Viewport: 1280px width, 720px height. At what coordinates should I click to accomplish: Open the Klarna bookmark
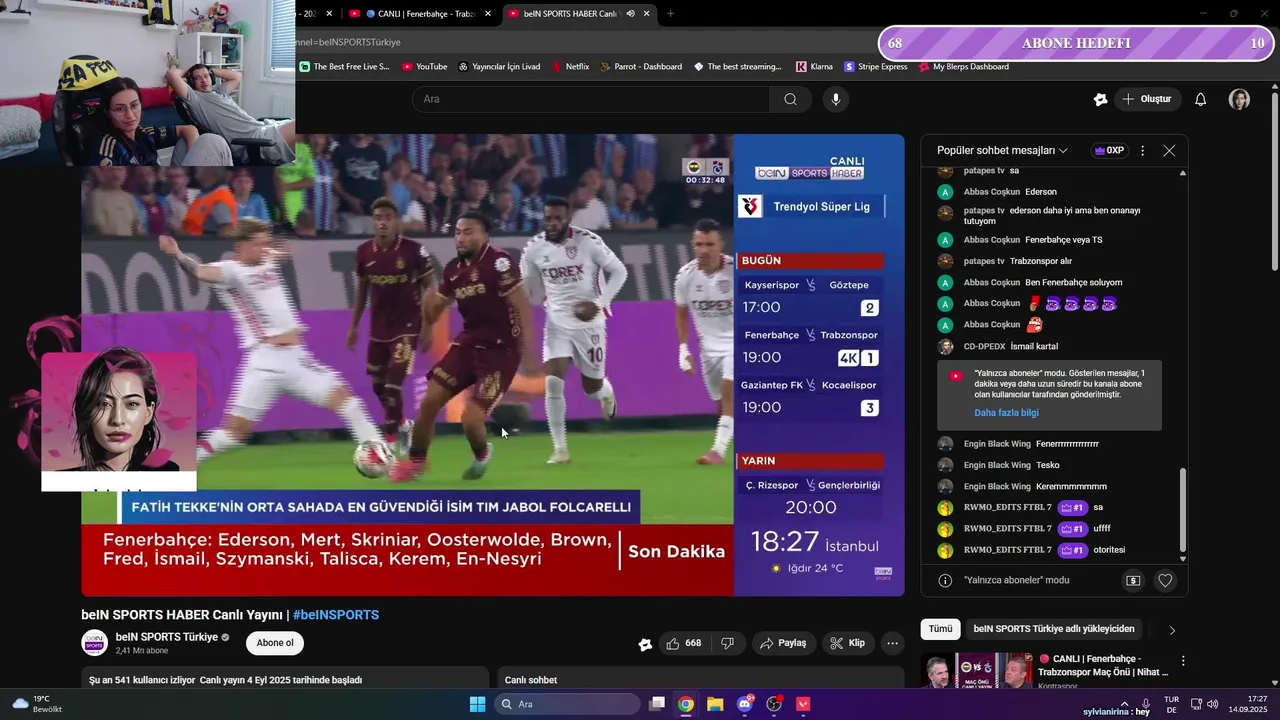tap(814, 67)
